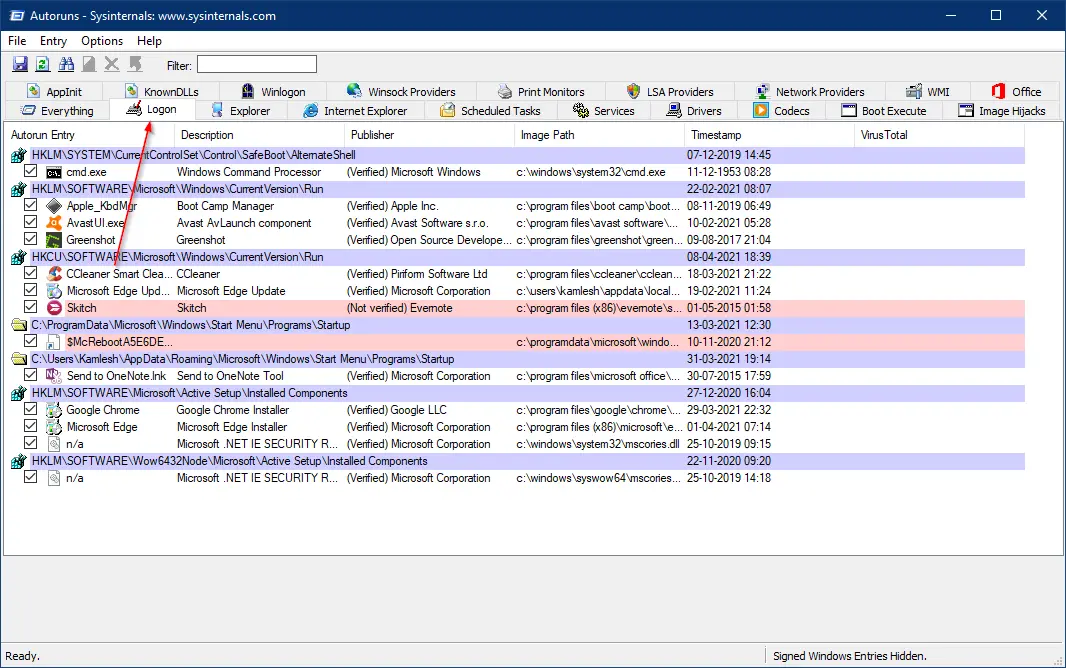Disable Apple_KbdMgr autorun checkbox
This screenshot has width=1066, height=668.
31,205
